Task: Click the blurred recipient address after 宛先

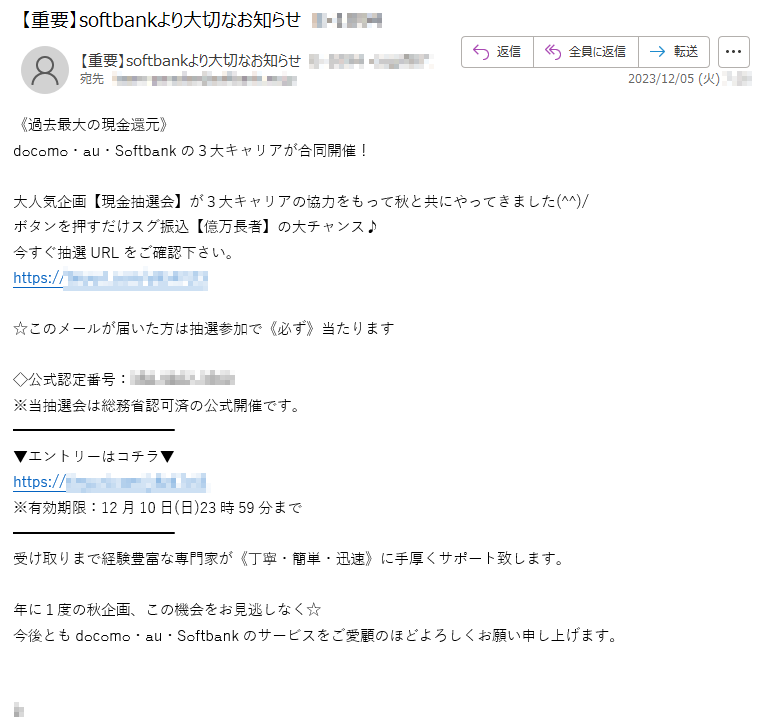Action: pyautogui.click(x=204, y=79)
